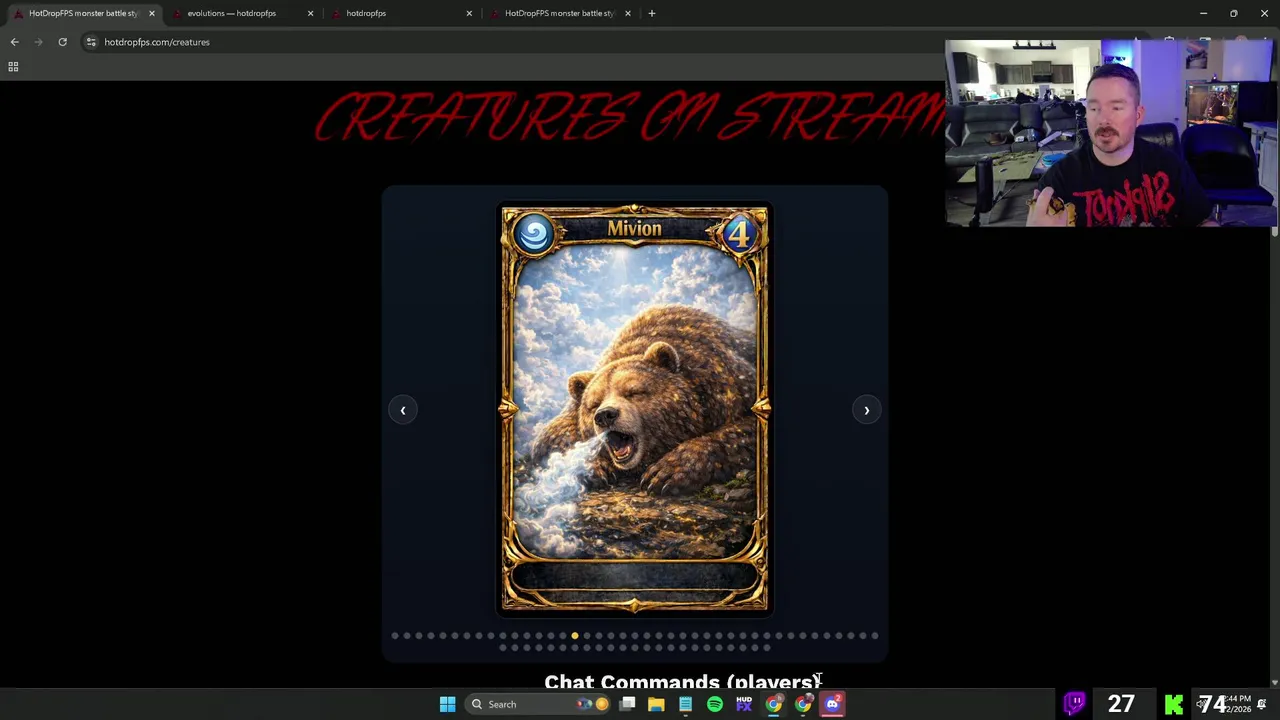Screen dimensions: 1280x720
Task: Open site information icon in address bar
Action: point(91,42)
